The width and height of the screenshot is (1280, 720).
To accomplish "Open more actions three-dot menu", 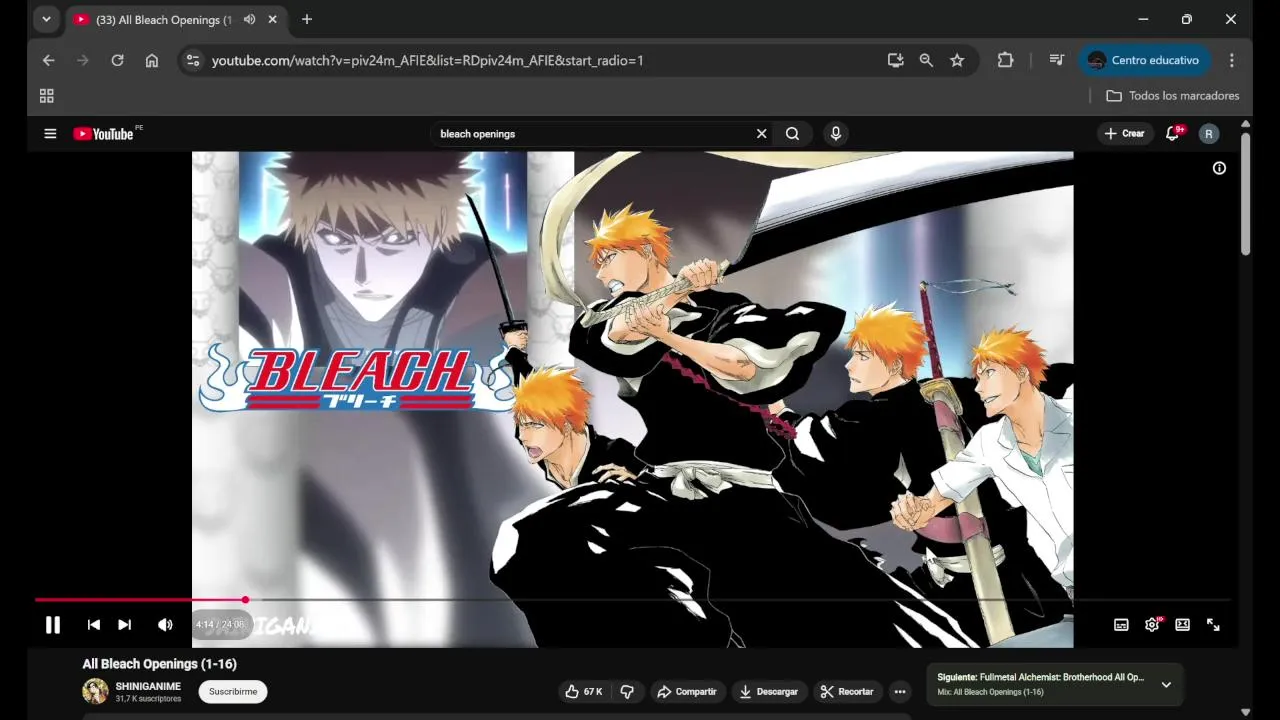I will tap(900, 691).
